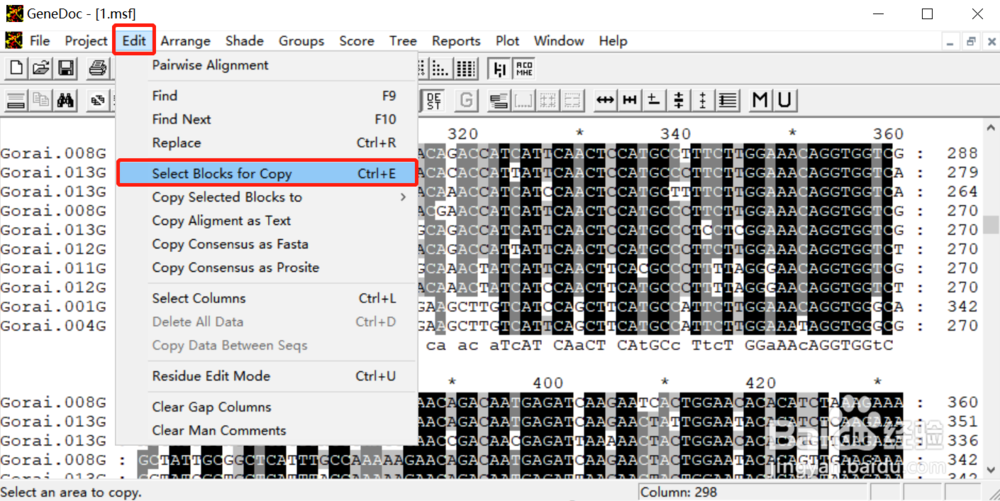Screen dimensions: 1000x501
Task: Choose Select Columns menu entry
Action: (267, 298)
